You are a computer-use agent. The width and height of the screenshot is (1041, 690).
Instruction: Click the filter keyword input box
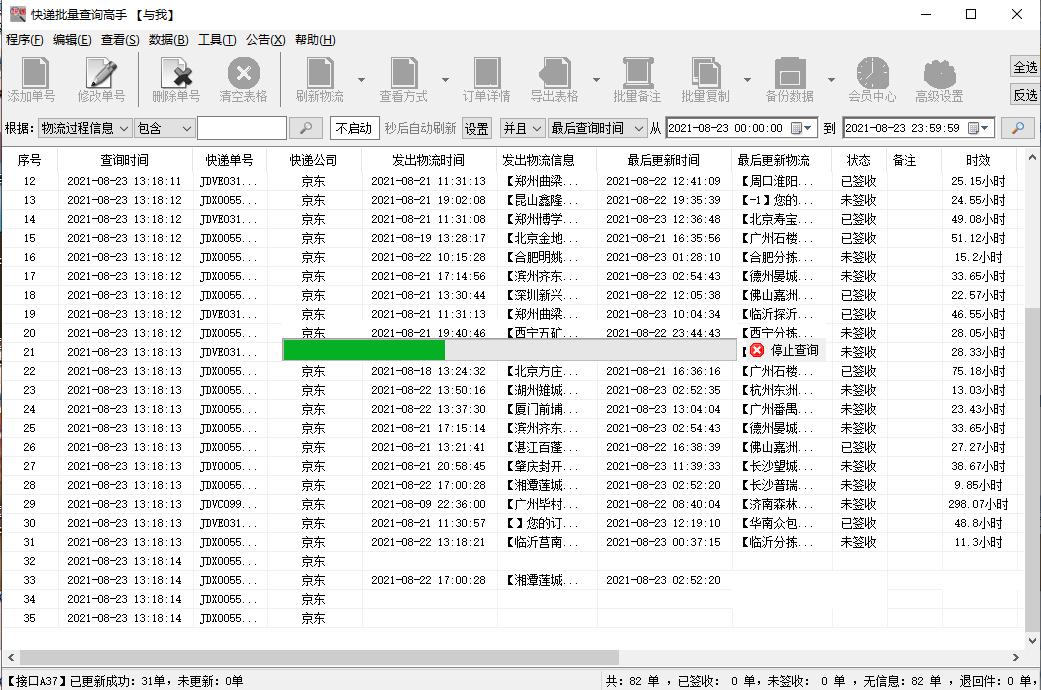click(240, 128)
